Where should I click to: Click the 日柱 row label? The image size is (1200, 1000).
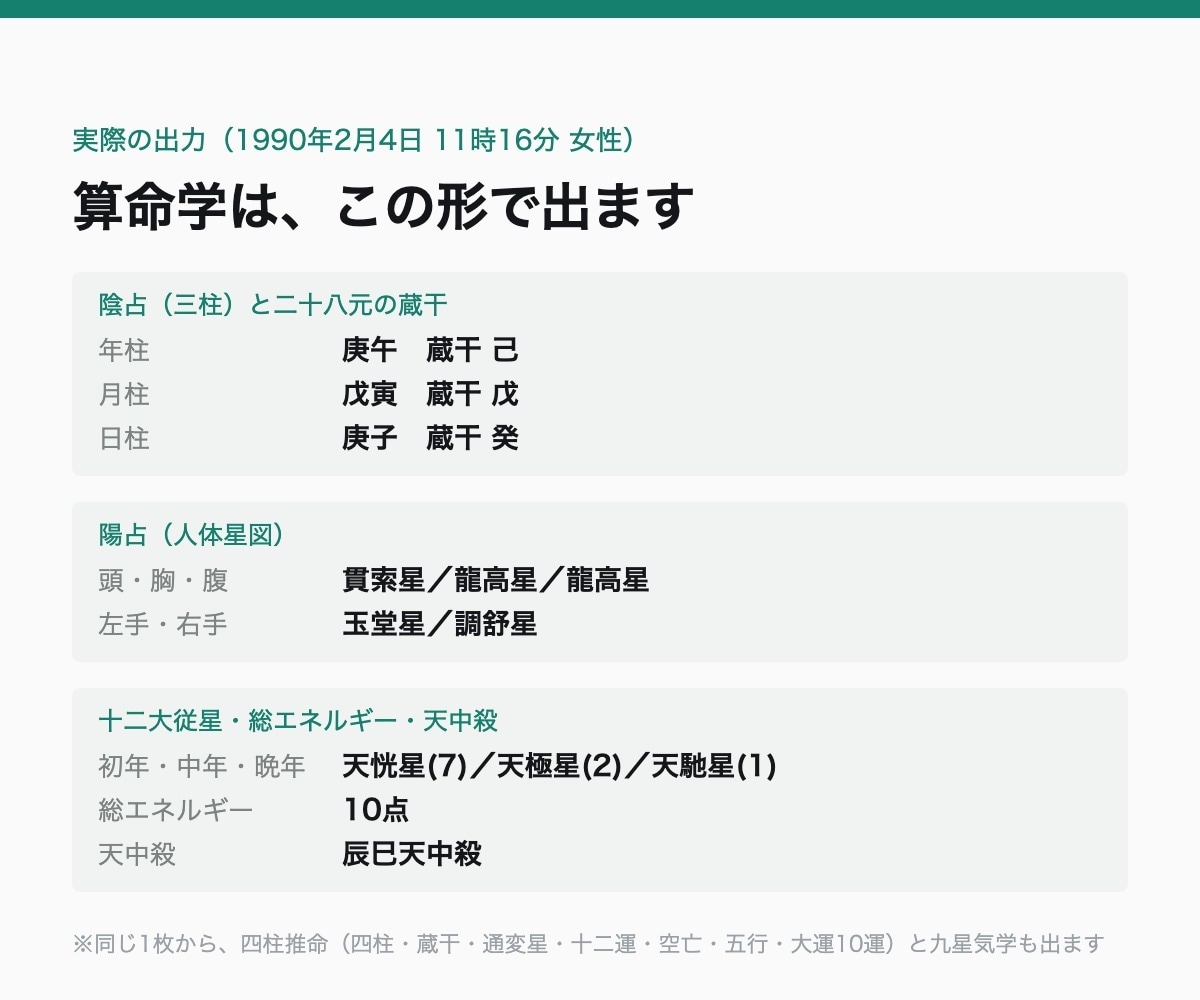point(124,438)
